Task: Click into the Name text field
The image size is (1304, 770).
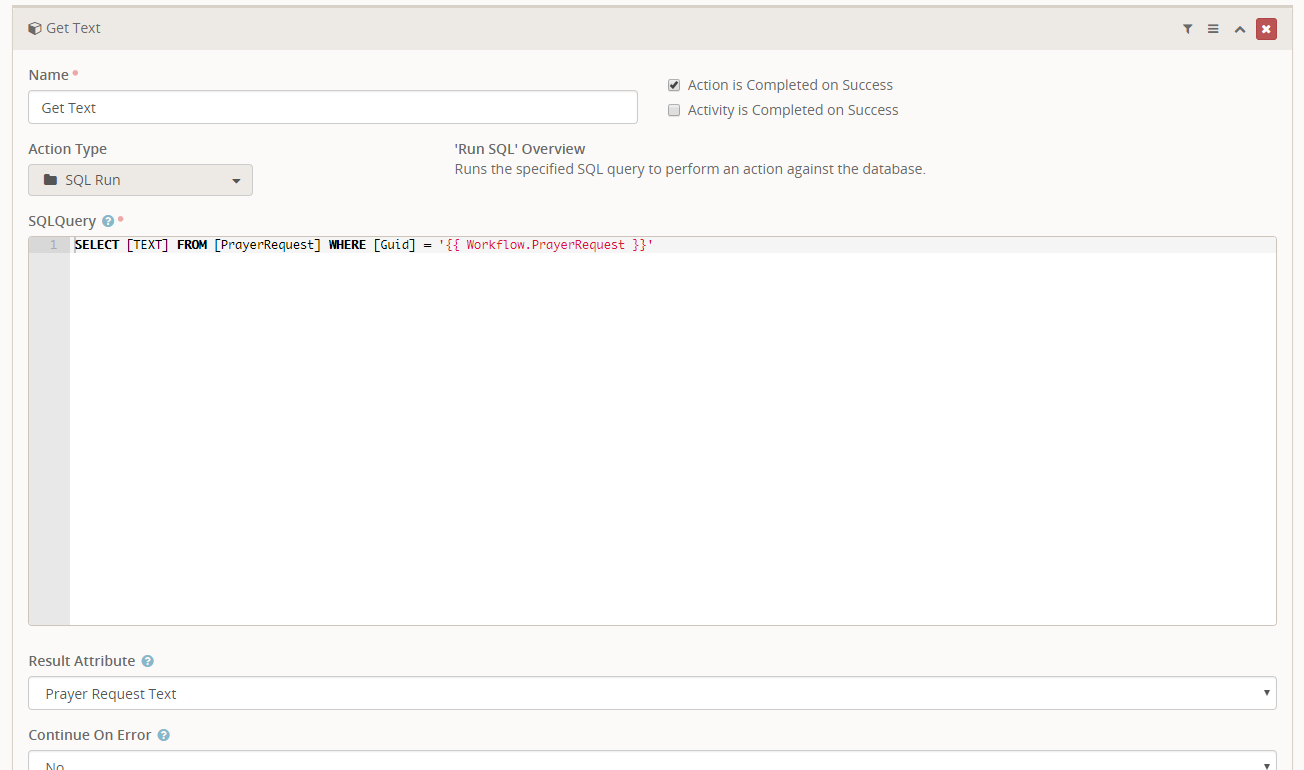Action: coord(332,107)
